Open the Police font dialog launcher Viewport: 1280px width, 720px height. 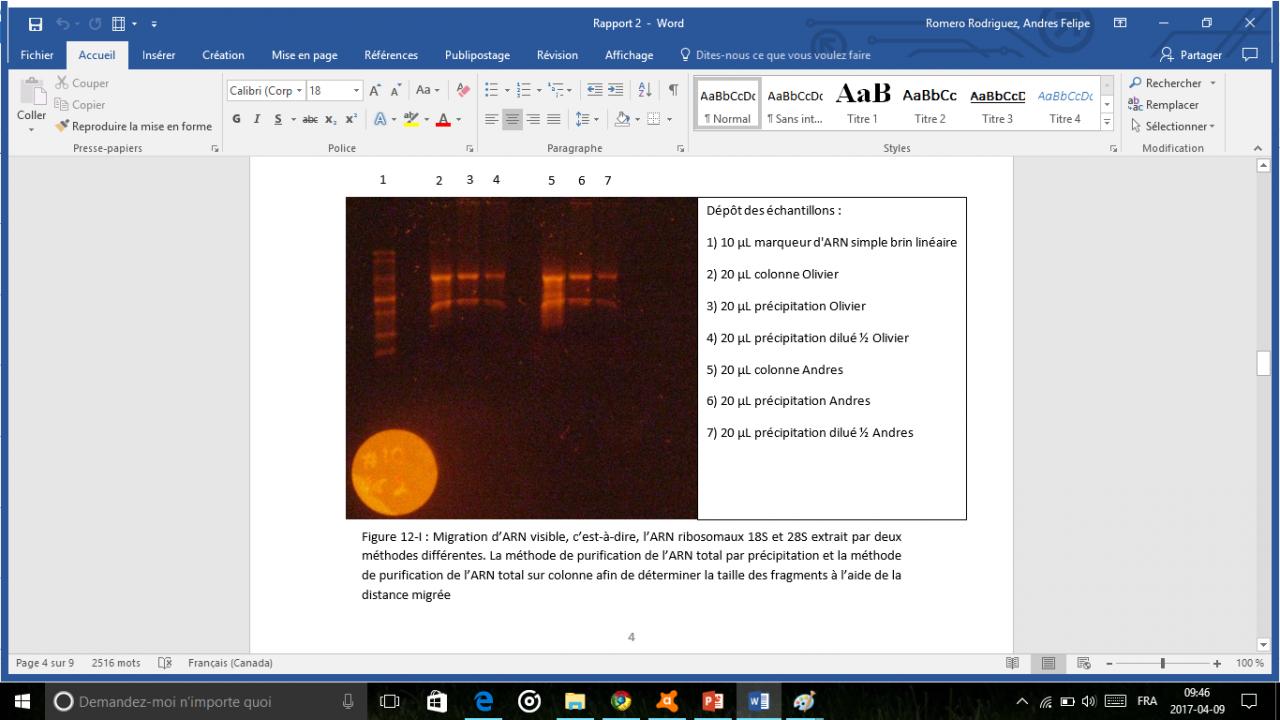click(x=470, y=149)
